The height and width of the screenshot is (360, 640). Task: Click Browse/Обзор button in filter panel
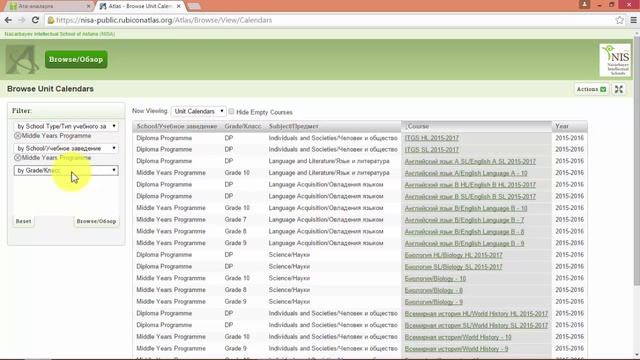click(96, 221)
